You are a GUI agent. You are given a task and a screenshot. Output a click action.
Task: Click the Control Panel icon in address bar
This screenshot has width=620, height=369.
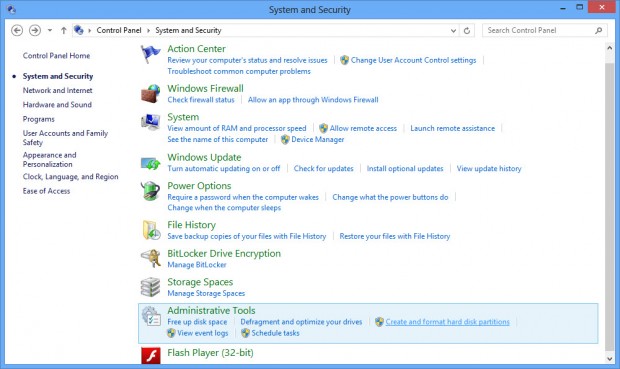(79, 30)
